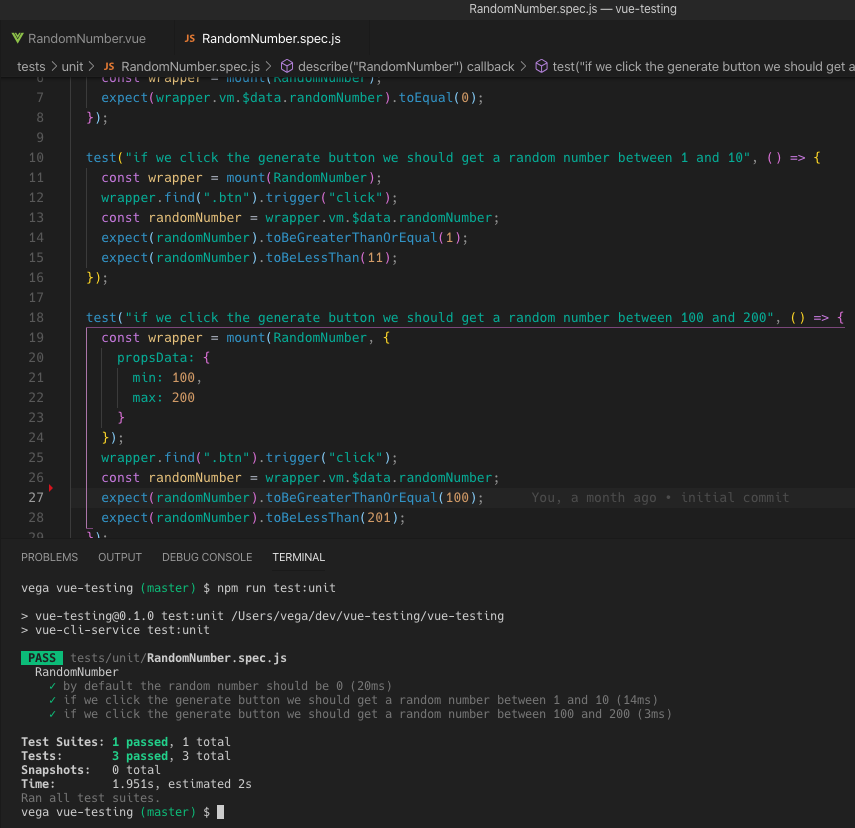
Task: Click the tests/unit/RandomNumber.spec.js path in terminal
Action: point(178,658)
